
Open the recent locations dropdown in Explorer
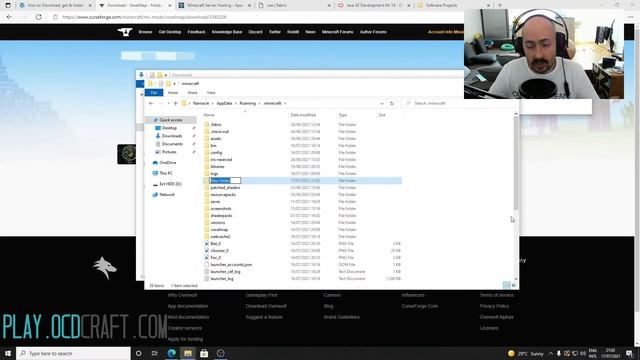(x=168, y=103)
